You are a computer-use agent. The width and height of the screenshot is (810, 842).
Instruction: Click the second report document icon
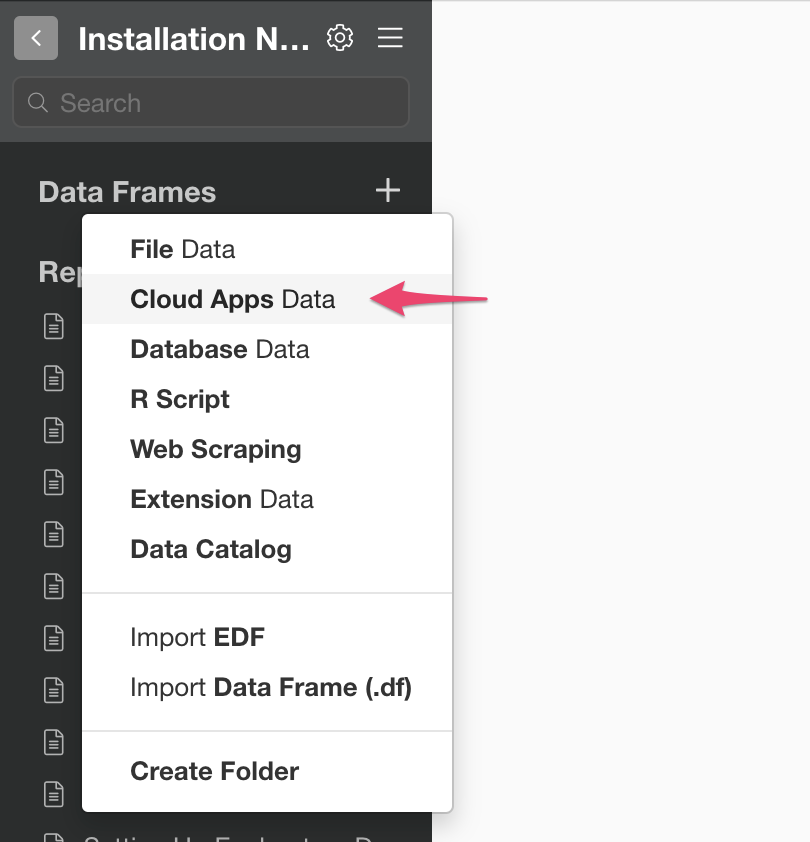tap(53, 377)
